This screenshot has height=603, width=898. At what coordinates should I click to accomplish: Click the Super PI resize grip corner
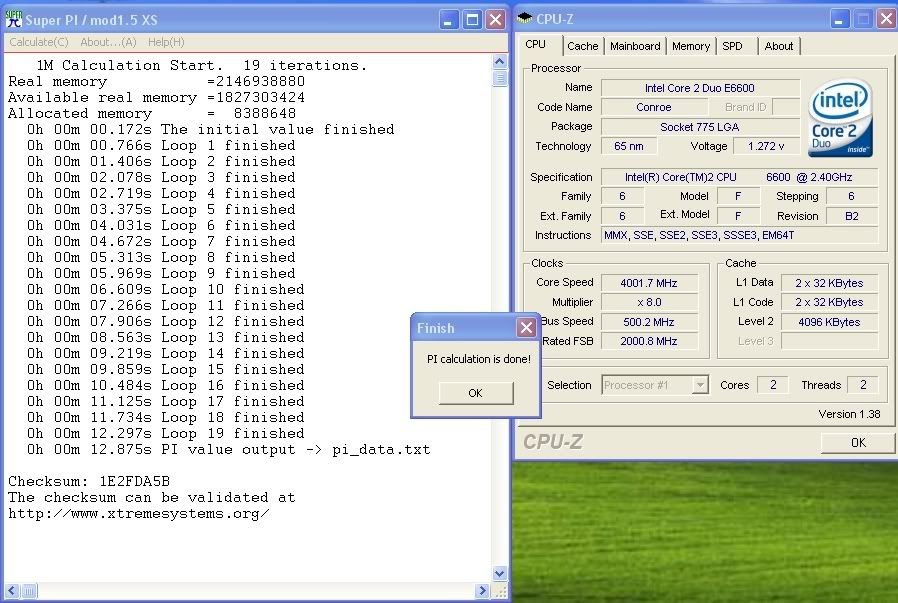click(x=499, y=590)
